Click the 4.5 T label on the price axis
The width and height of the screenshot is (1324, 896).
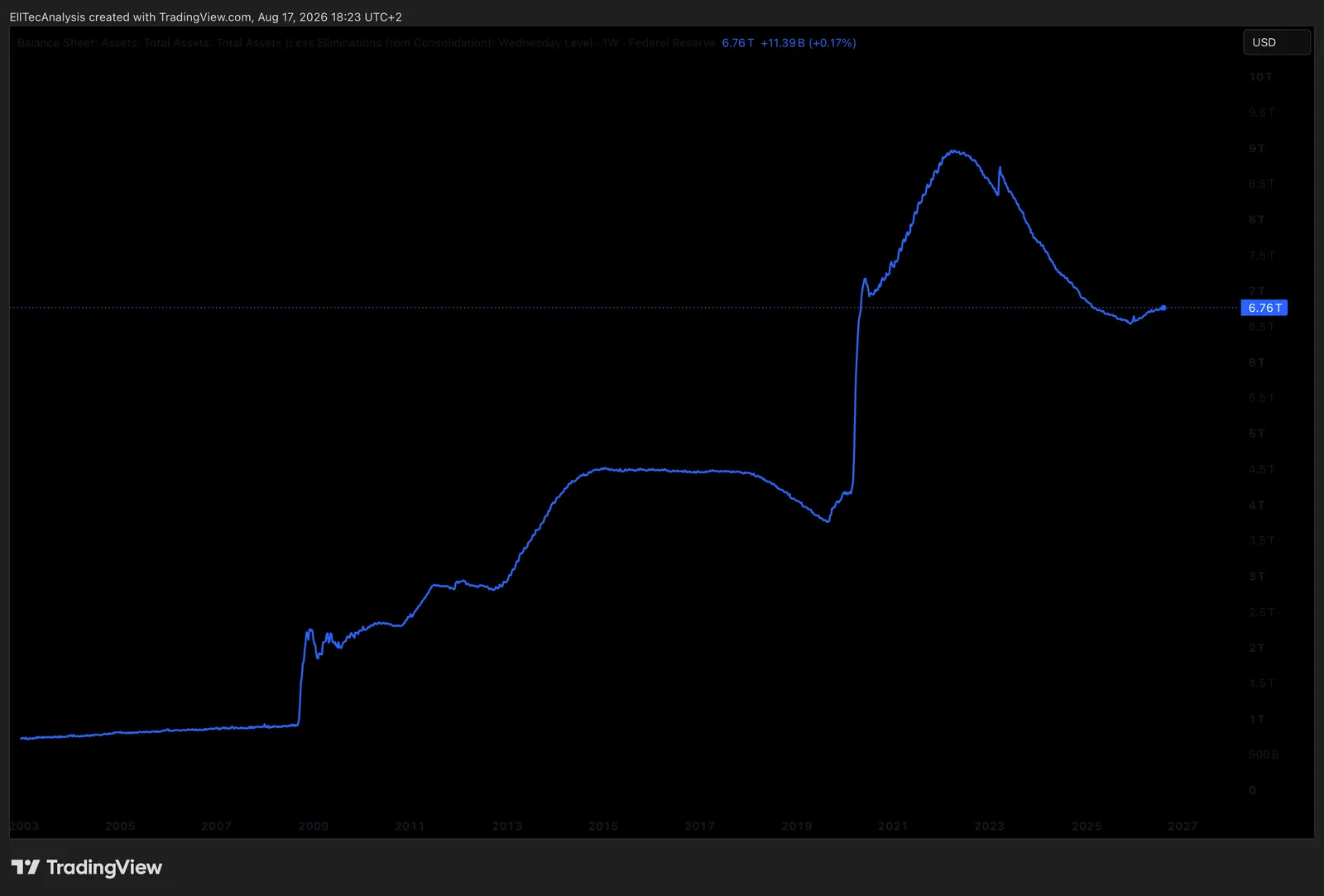pyautogui.click(x=1262, y=469)
